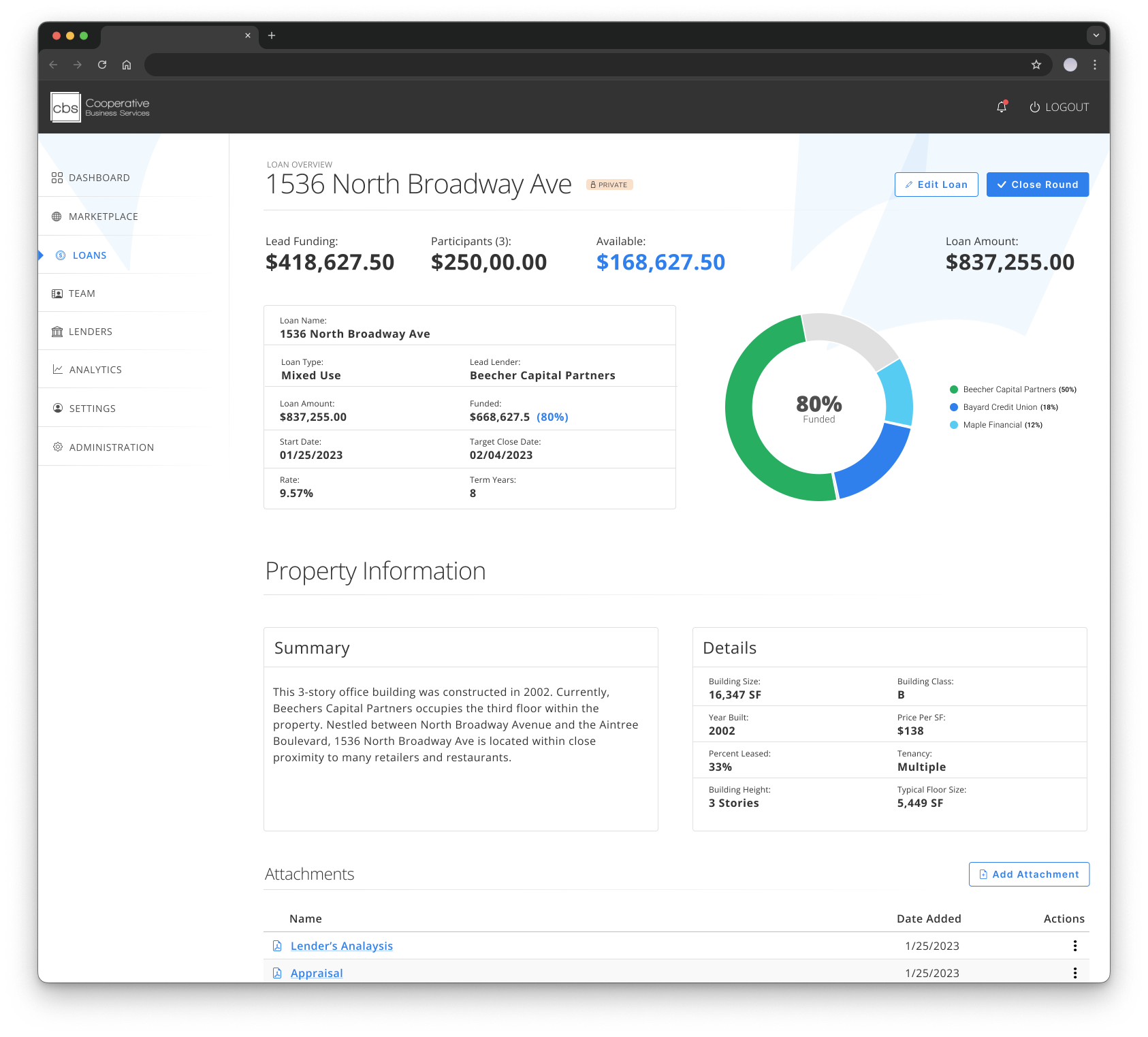Click the Appraisal PDF file icon
The width and height of the screenshot is (1148, 1037).
pyautogui.click(x=277, y=973)
